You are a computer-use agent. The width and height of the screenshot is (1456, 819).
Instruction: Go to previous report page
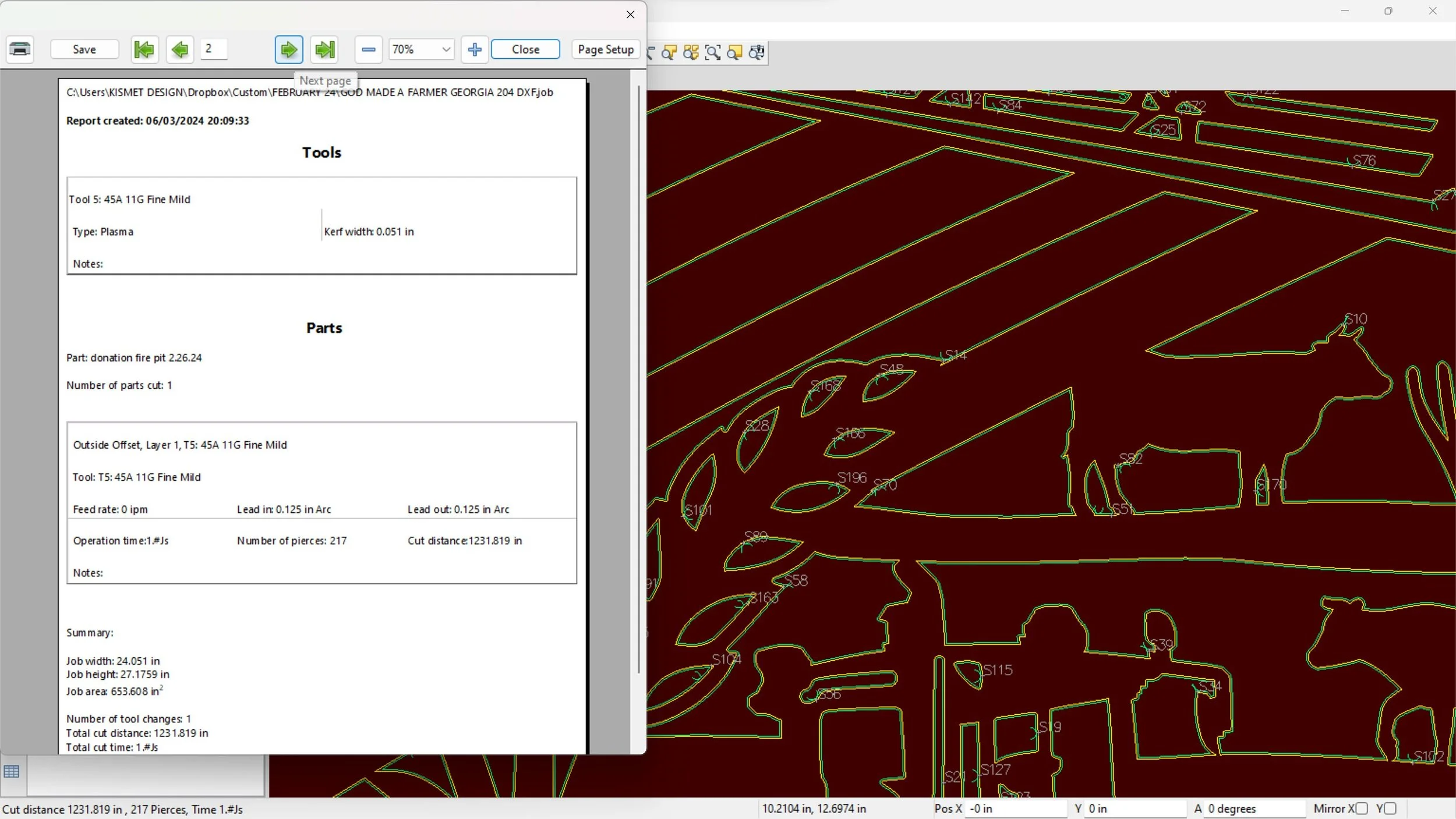180,49
